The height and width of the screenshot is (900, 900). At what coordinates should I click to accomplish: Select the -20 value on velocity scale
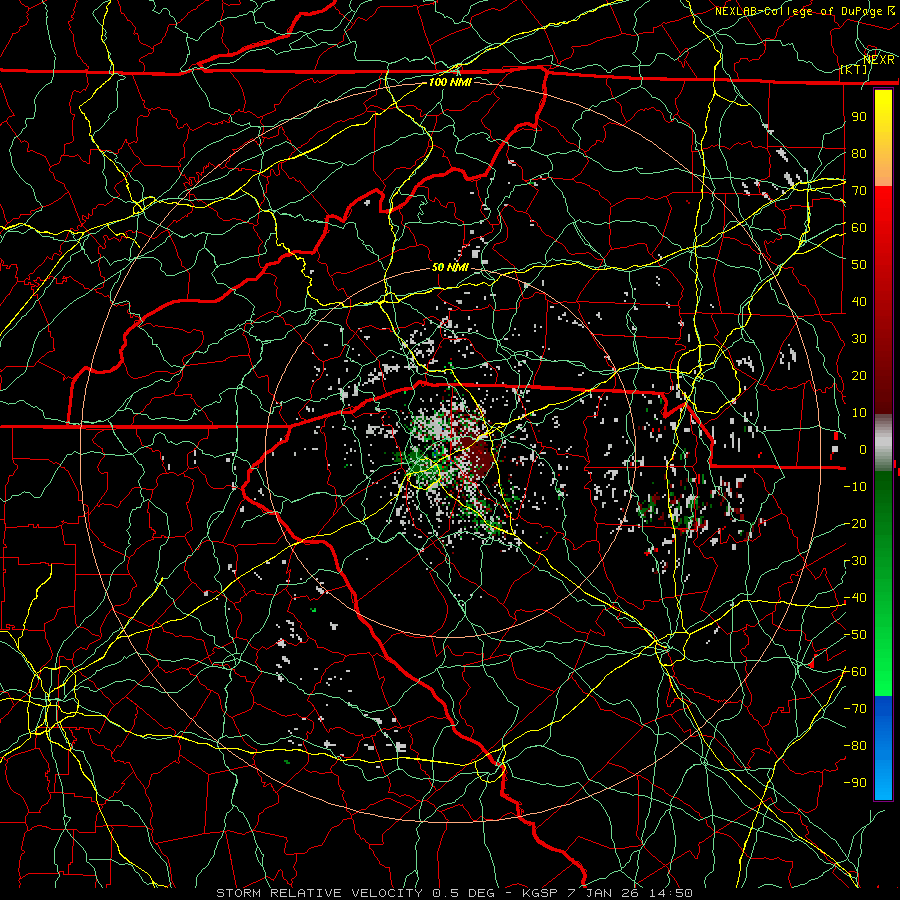click(855, 523)
